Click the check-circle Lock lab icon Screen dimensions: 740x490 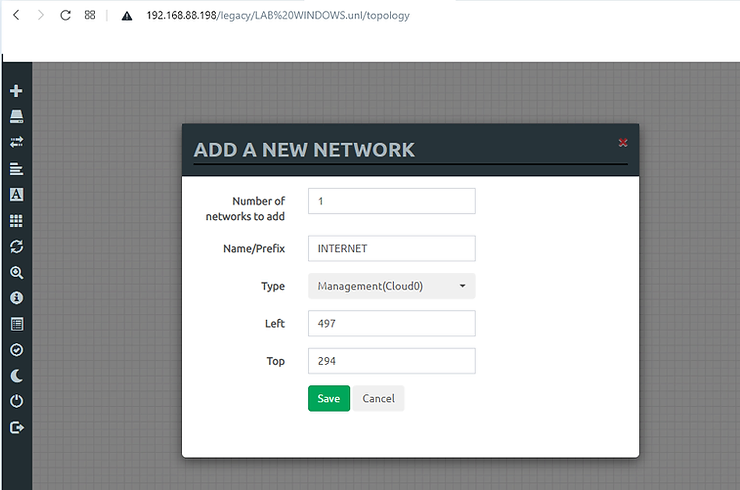tap(17, 350)
